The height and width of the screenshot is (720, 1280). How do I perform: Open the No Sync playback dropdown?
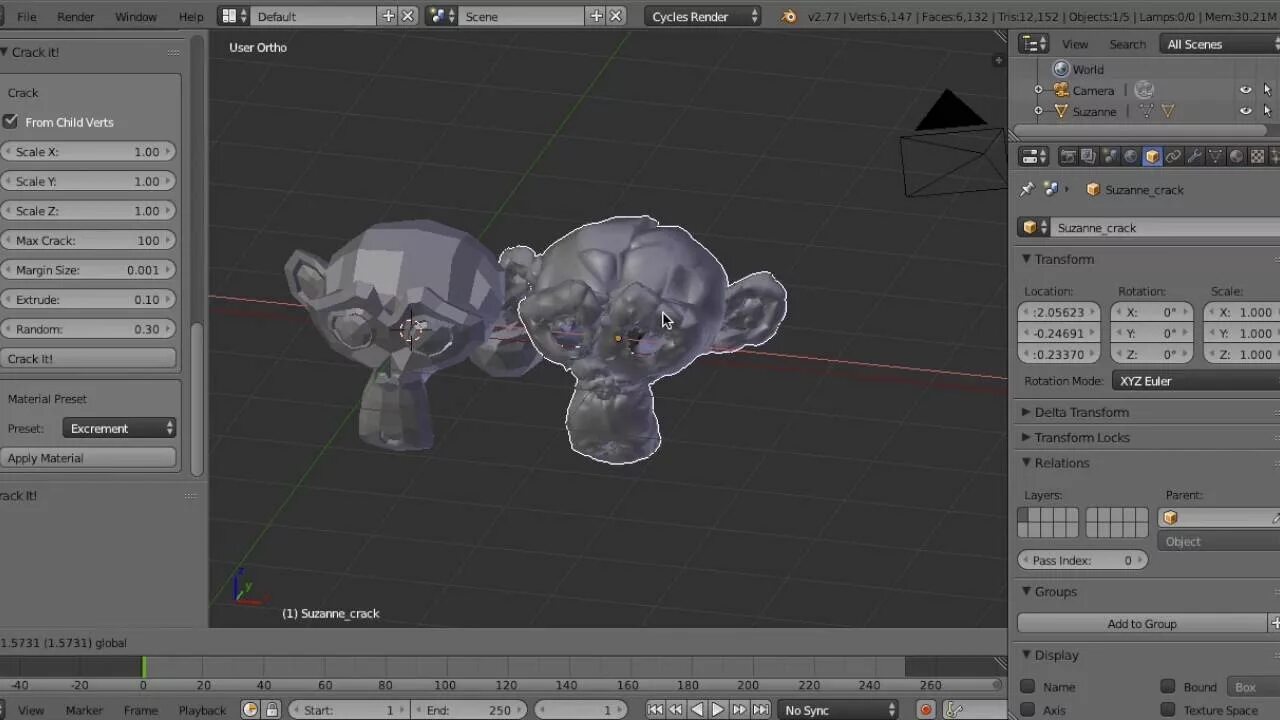click(838, 710)
